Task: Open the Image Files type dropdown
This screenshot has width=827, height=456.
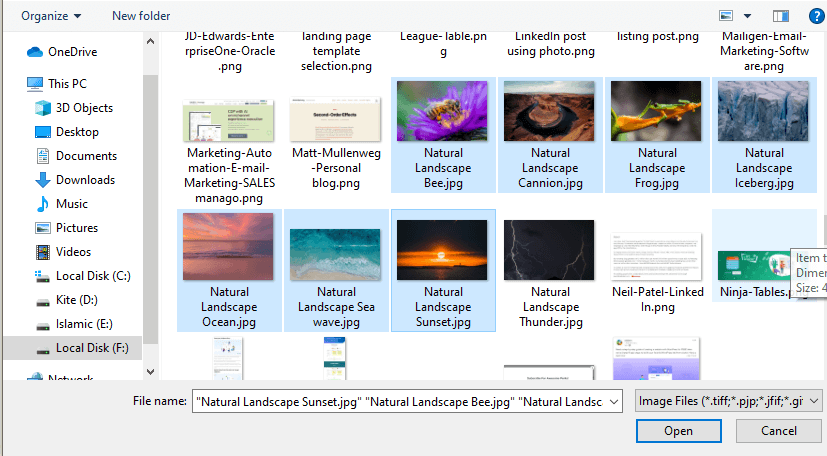Action: pos(729,401)
